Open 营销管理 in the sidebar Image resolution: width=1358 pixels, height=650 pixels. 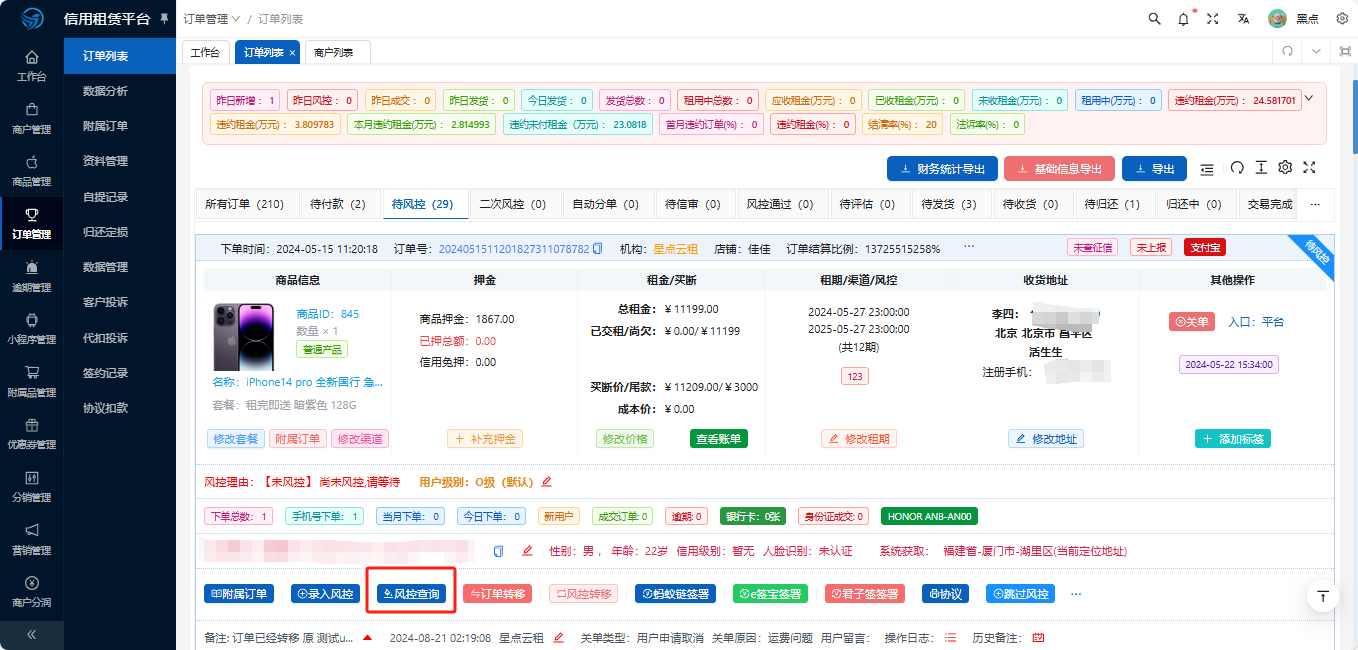point(32,538)
